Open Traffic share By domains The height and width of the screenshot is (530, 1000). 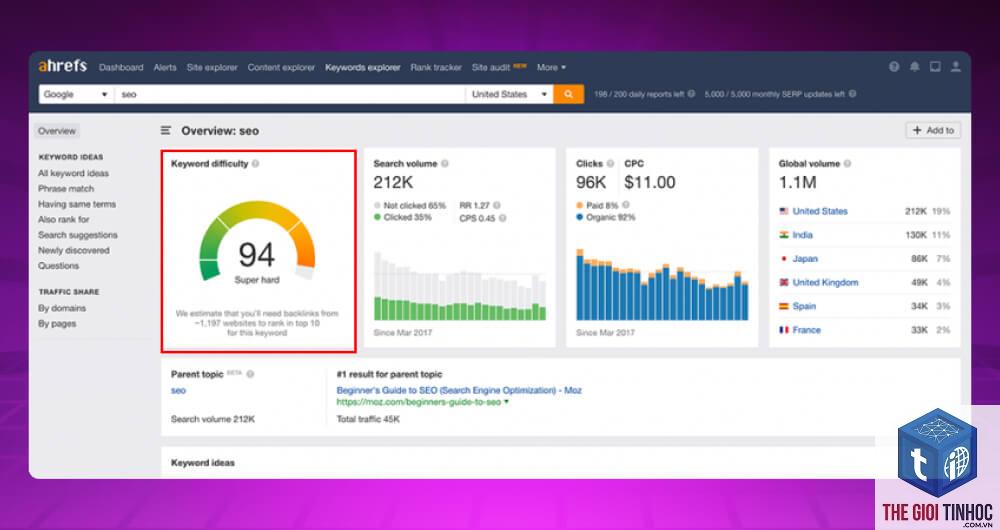62,308
